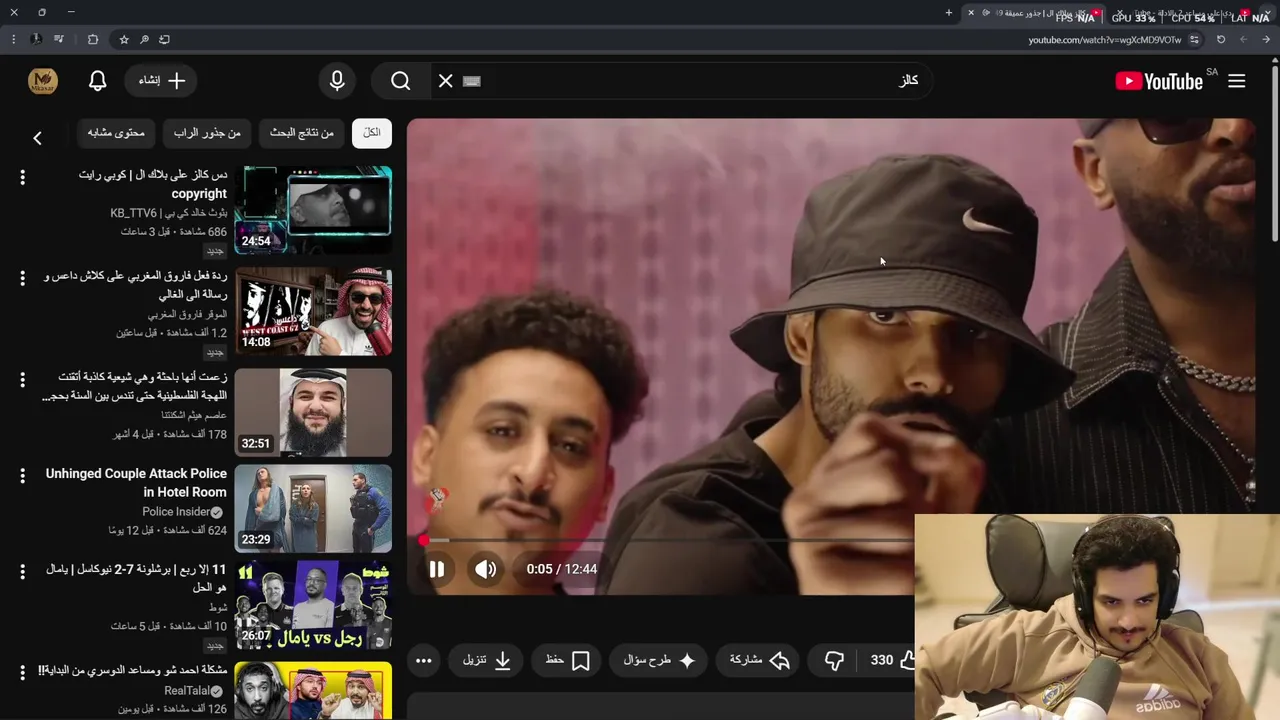
Task: Click the browser address bar URL
Action: [x=1105, y=40]
